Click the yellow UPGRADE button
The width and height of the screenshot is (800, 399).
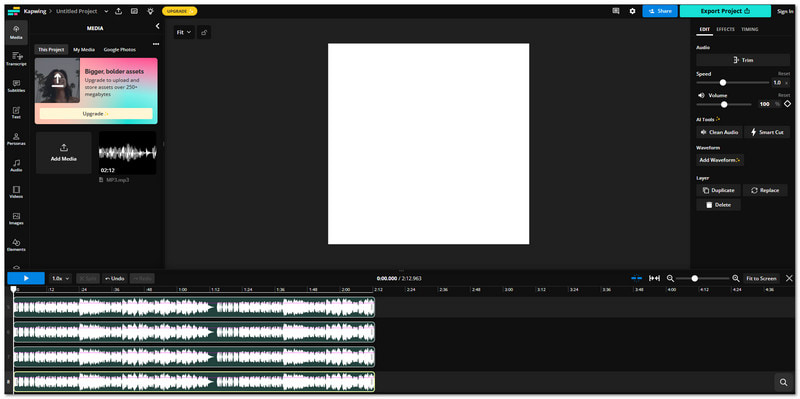(180, 11)
